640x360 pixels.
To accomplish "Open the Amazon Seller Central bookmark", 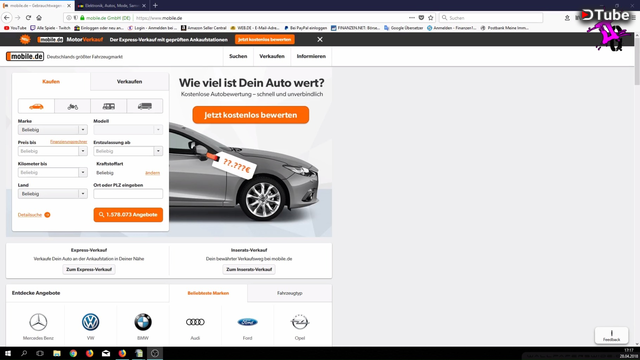I will [204, 28].
